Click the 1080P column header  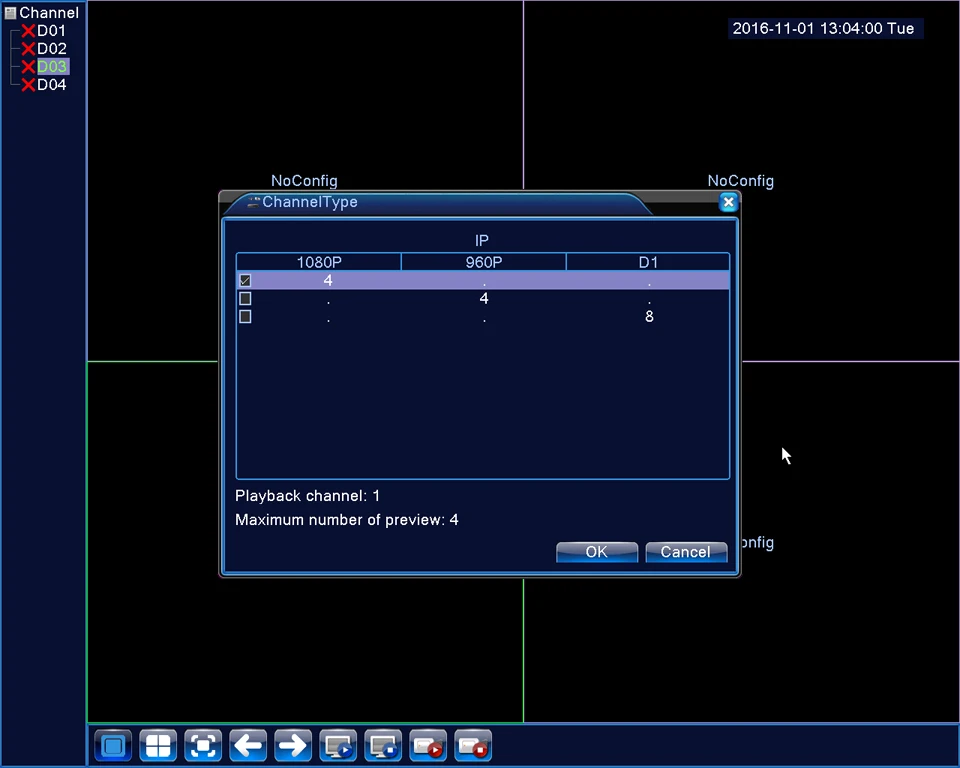319,262
